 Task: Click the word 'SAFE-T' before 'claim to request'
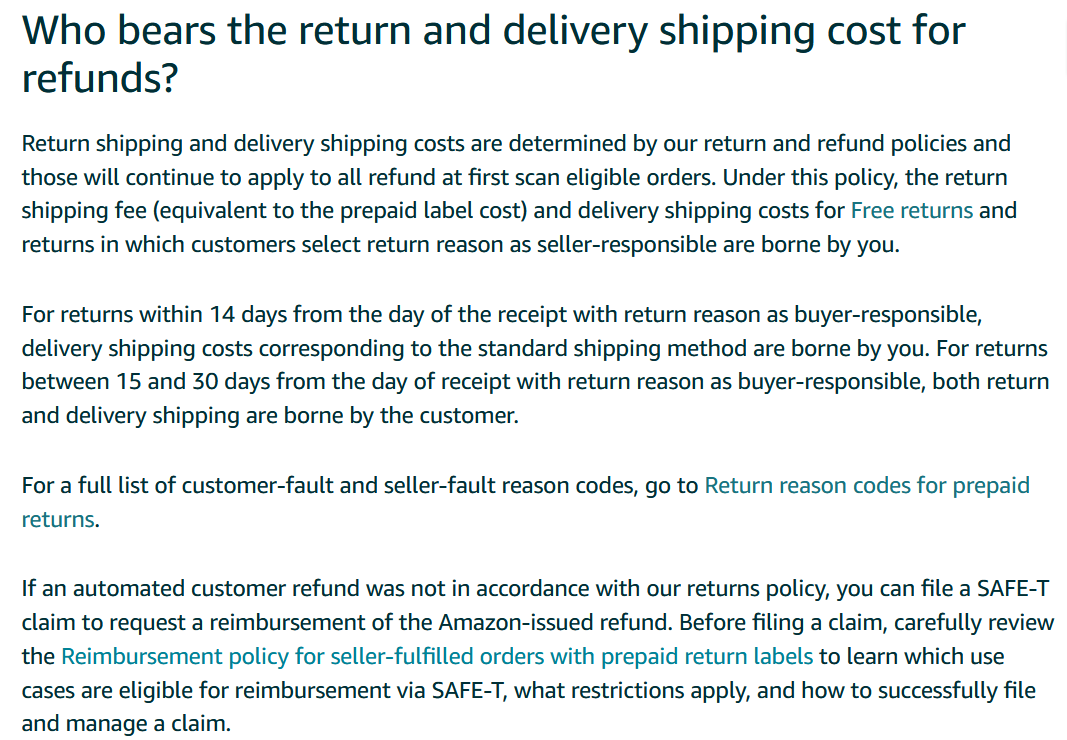tap(1013, 588)
